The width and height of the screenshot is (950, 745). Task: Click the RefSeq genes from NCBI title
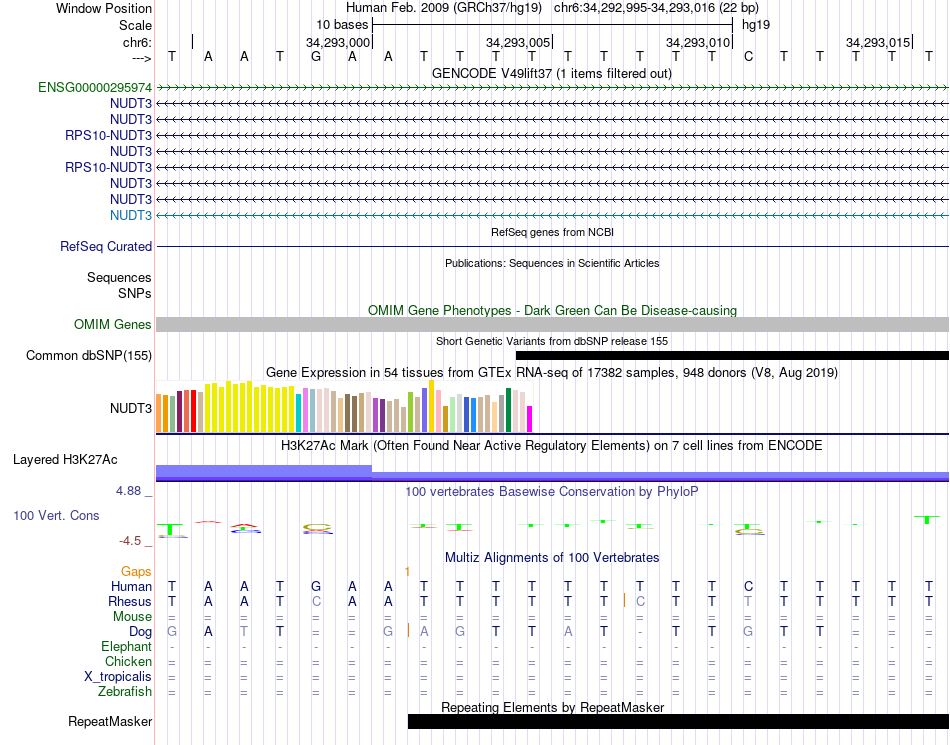(x=553, y=232)
